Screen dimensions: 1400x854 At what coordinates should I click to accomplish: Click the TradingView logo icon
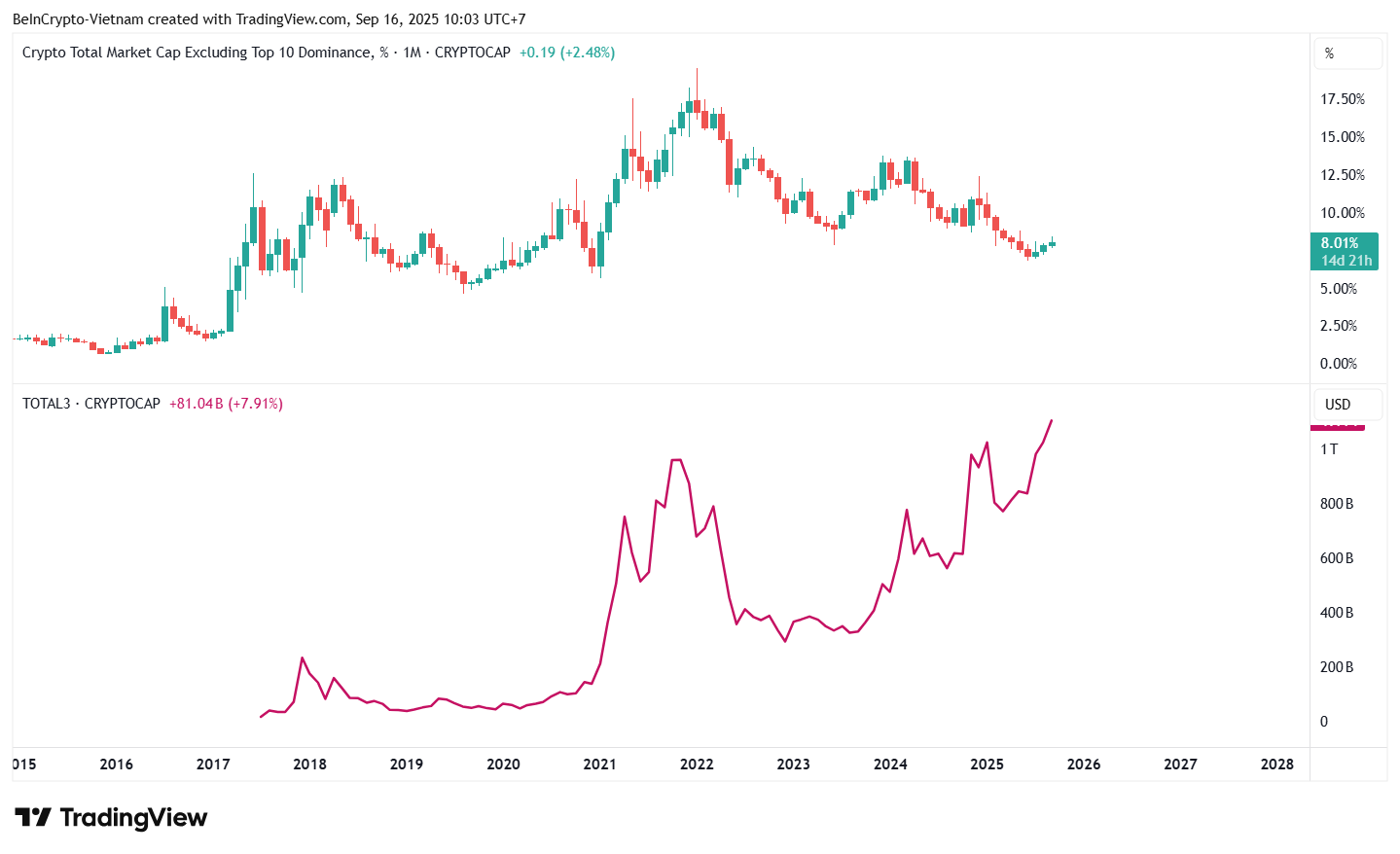tap(32, 818)
